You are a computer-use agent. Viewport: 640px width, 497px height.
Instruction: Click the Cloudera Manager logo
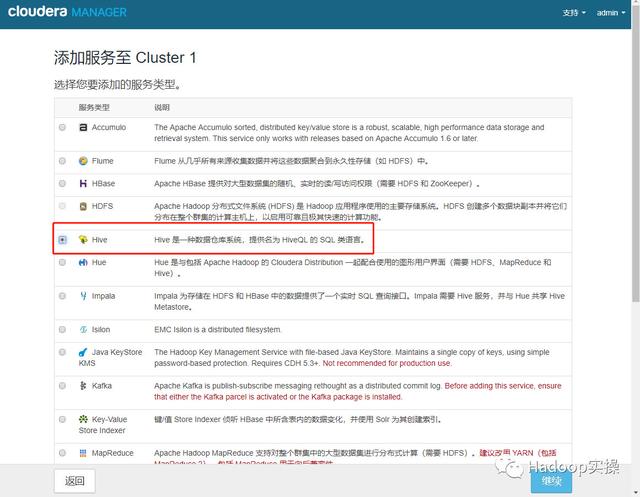coord(67,11)
